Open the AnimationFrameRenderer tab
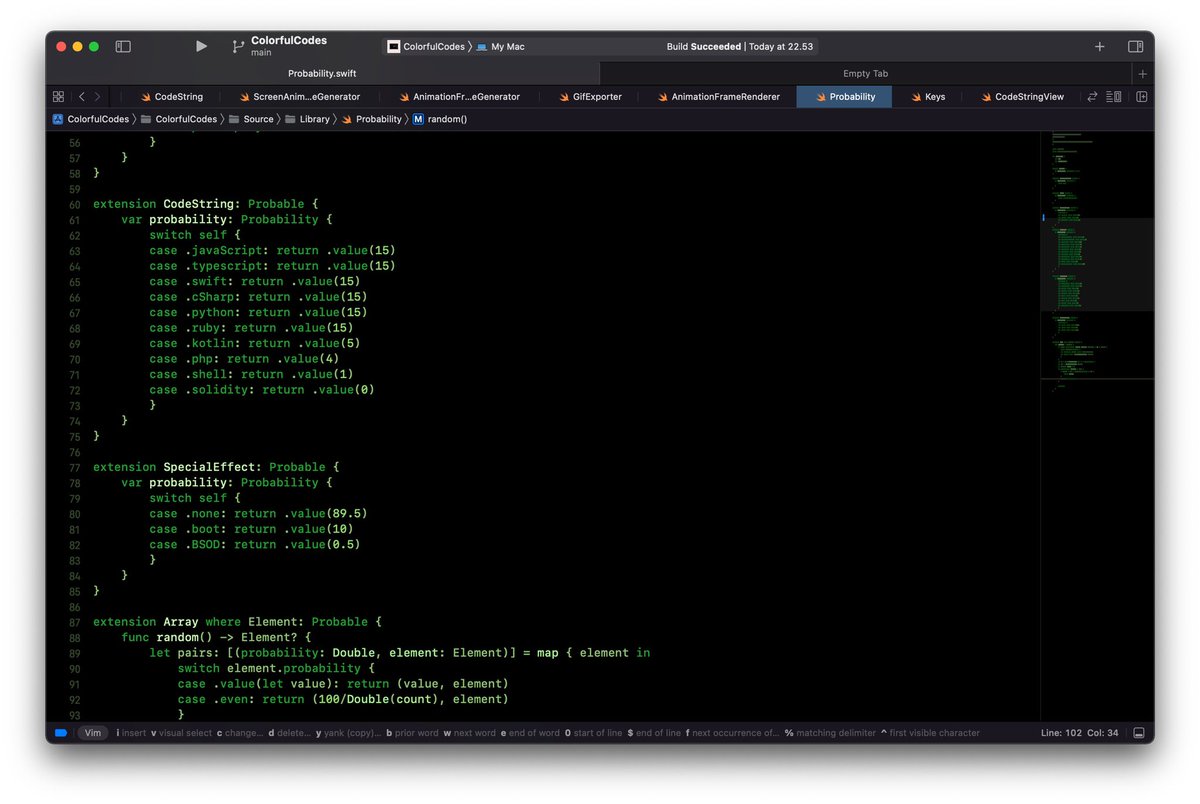Viewport: 1200px width, 804px height. tap(718, 97)
